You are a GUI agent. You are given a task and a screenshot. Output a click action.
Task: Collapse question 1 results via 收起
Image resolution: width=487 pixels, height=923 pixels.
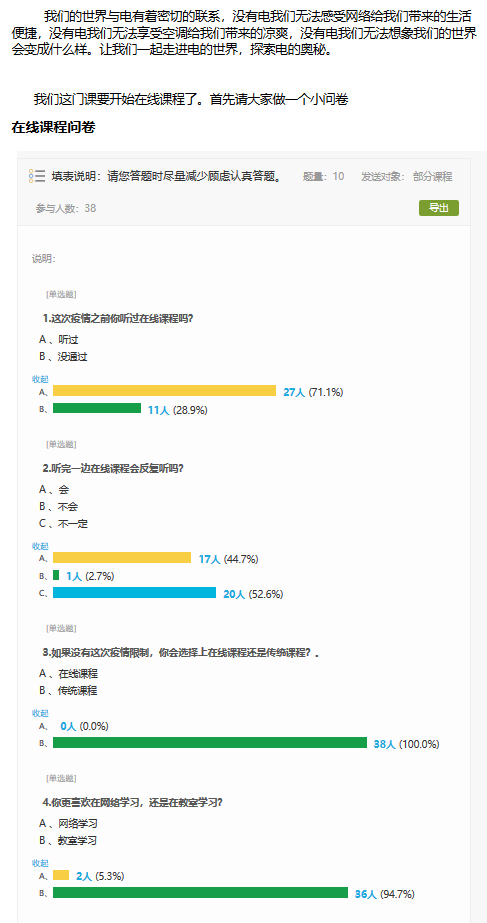(x=40, y=379)
